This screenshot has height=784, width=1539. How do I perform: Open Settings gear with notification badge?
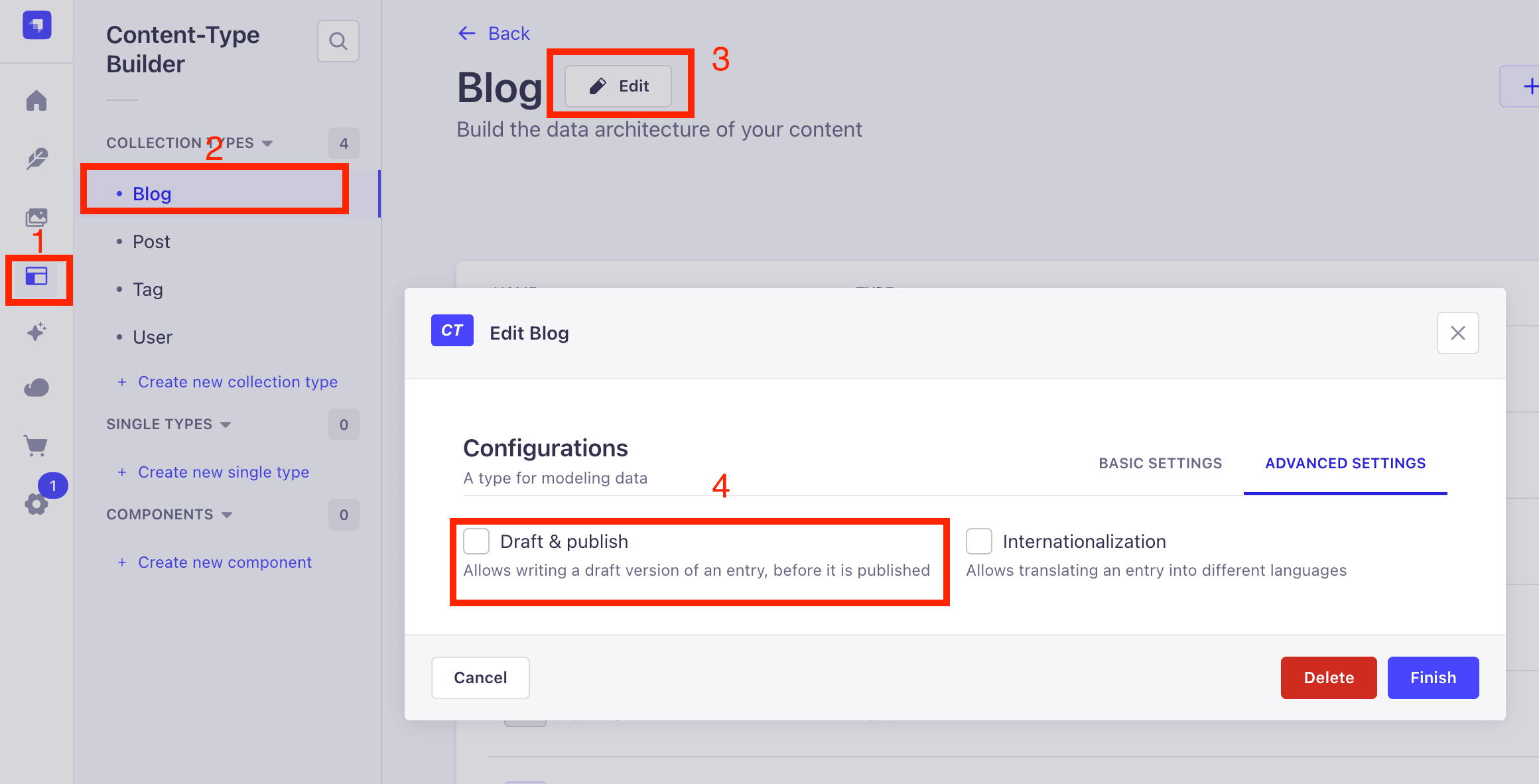pos(36,504)
